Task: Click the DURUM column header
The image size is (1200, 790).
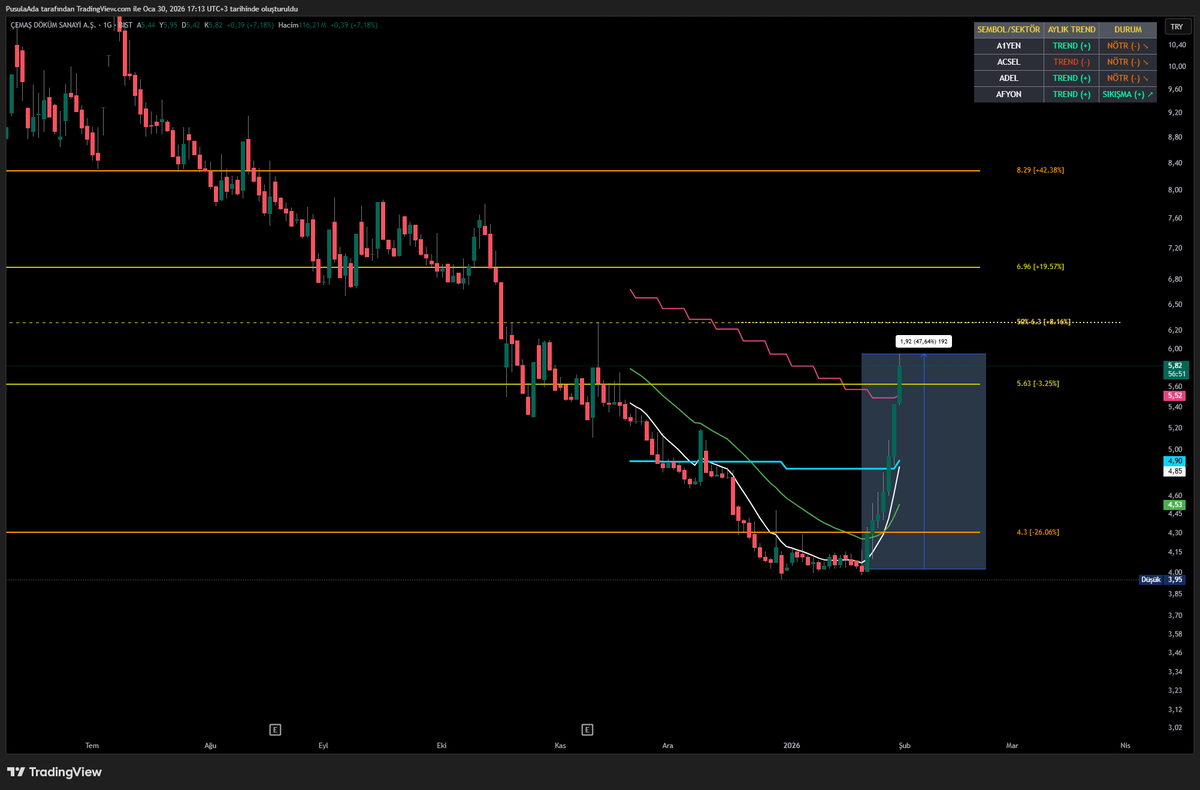Action: [1127, 30]
